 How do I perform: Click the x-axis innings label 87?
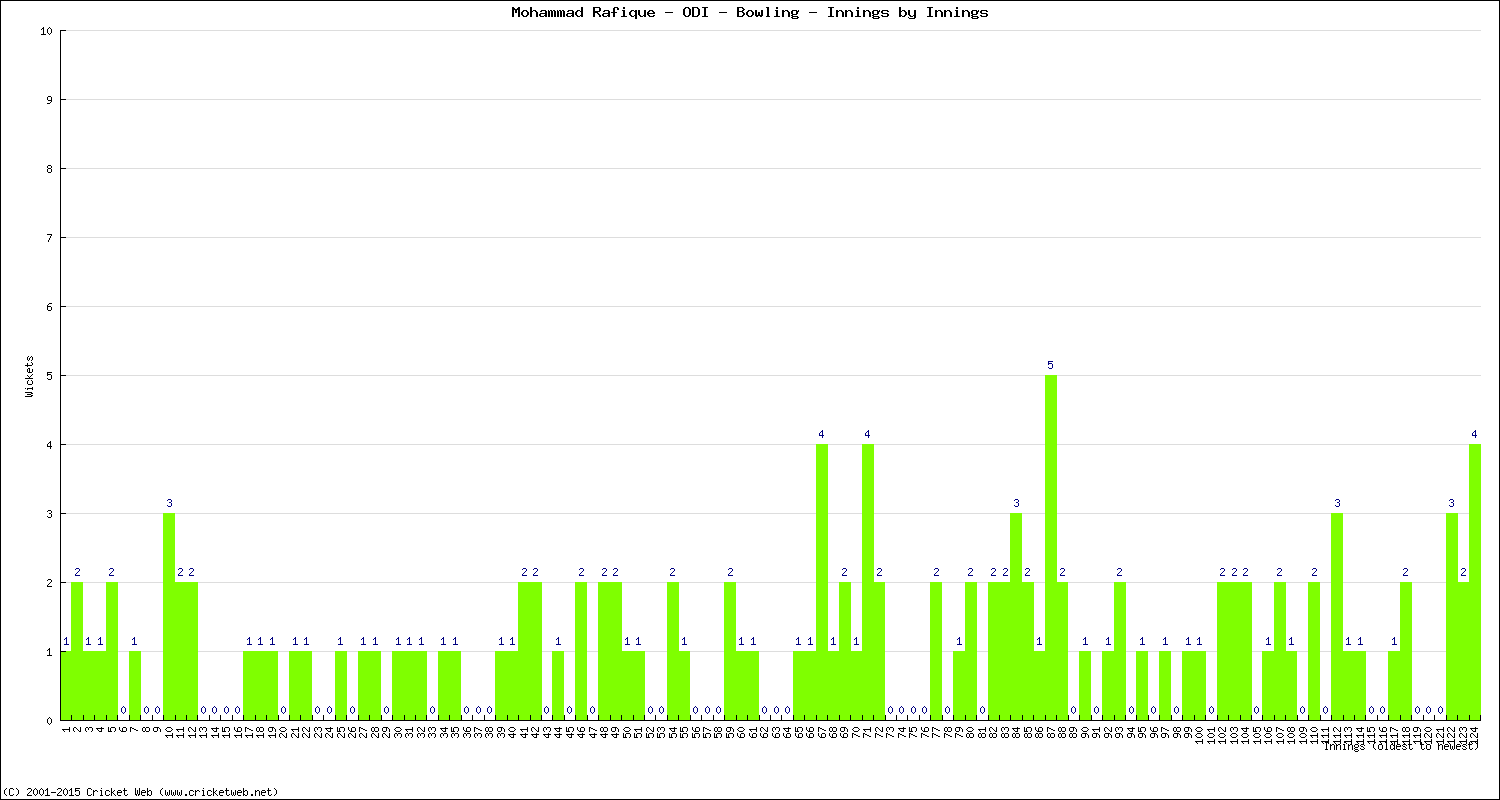point(1051,733)
